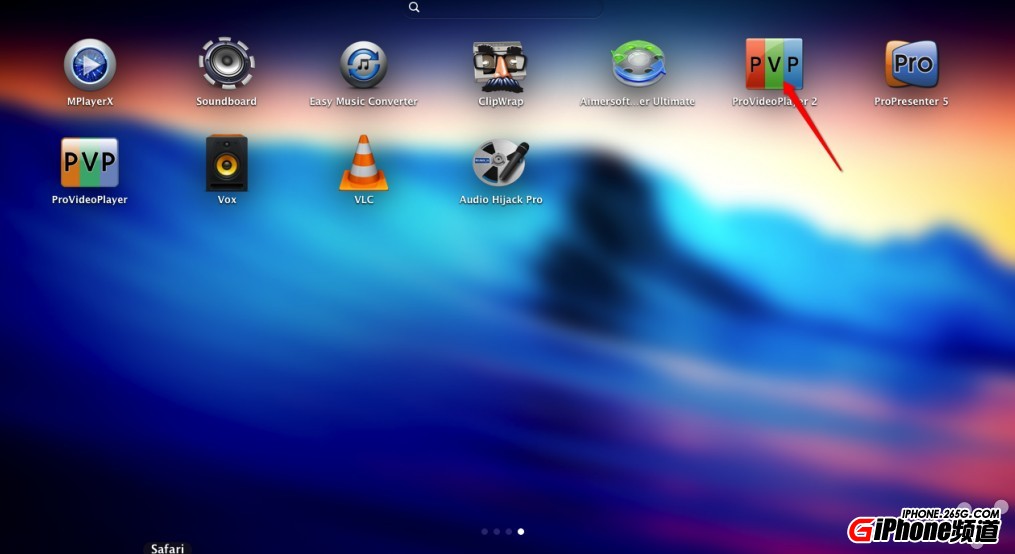
Task: Launch VLC traffic cone icon
Action: 364,162
